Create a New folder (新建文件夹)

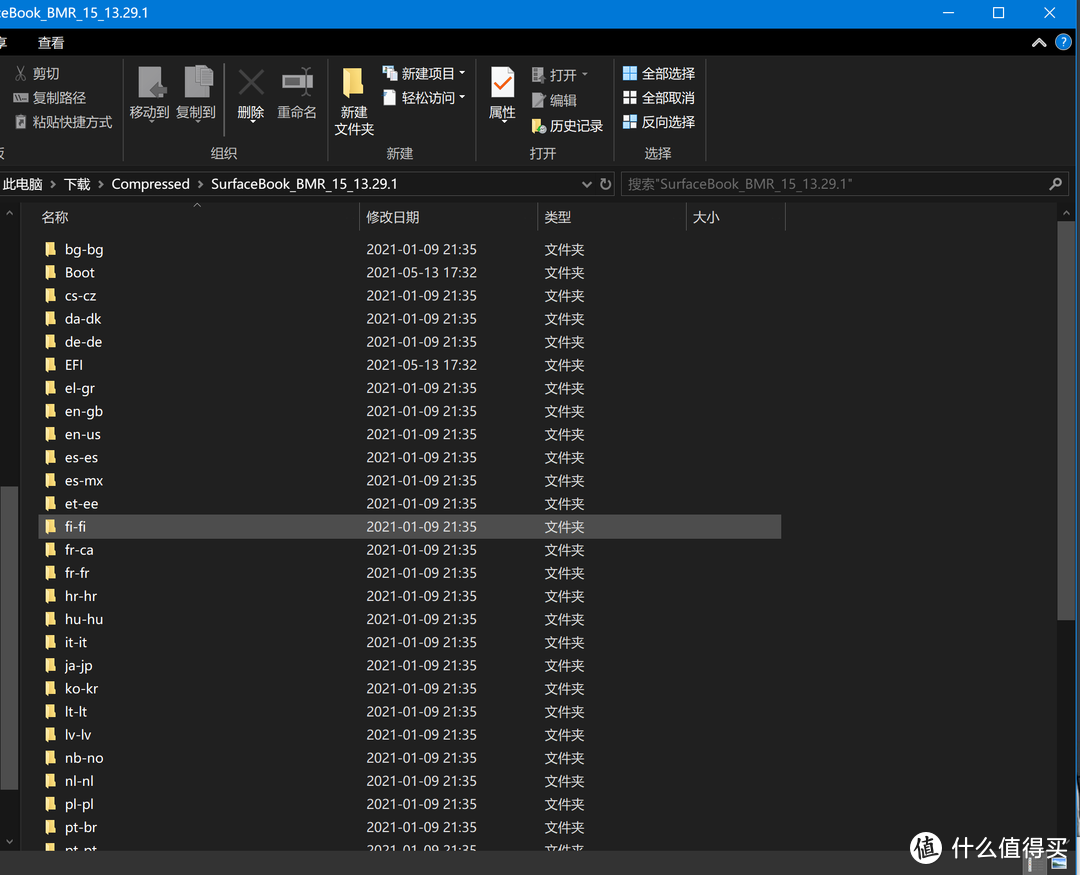click(354, 101)
